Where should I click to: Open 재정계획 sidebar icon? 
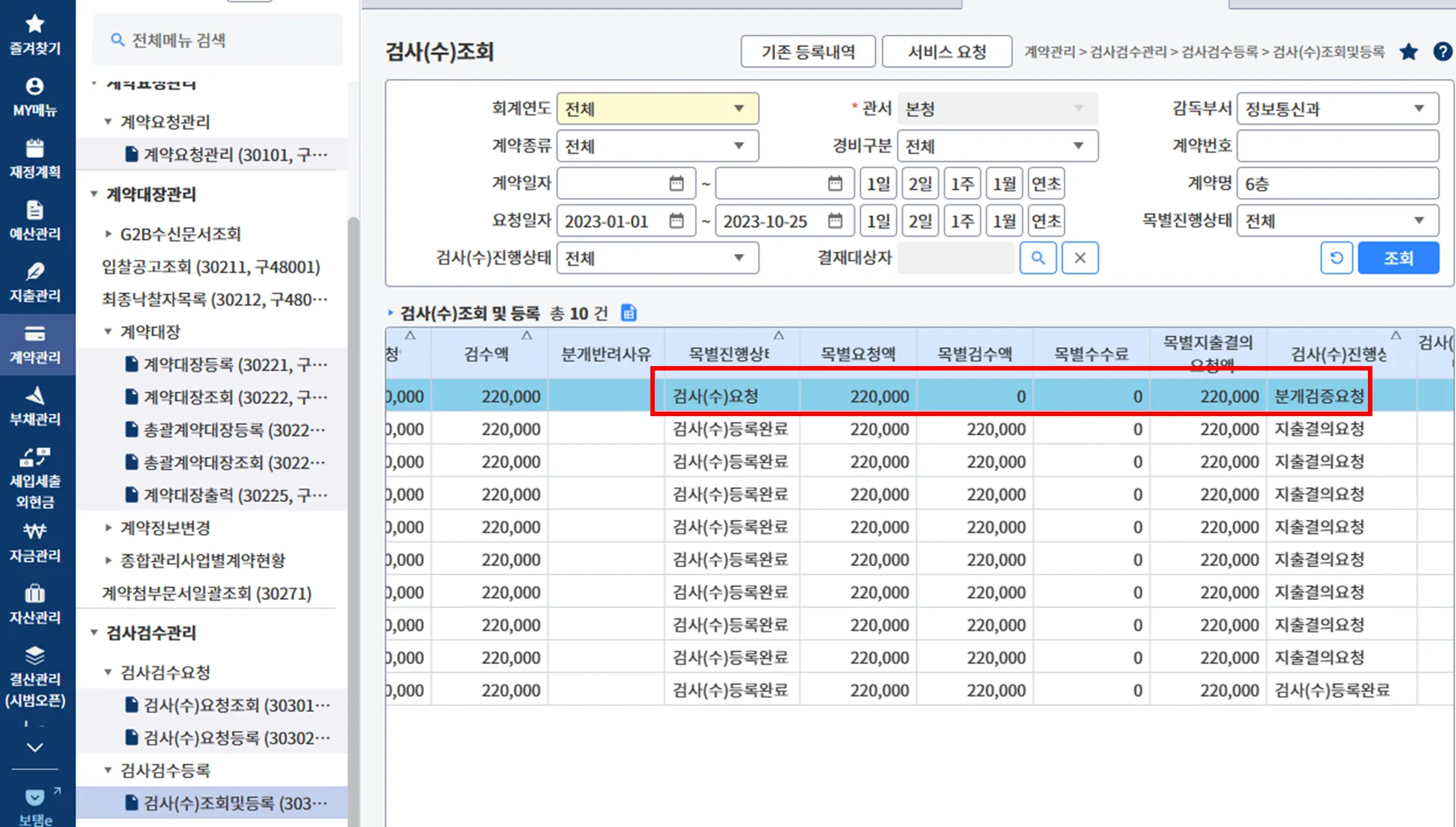[x=34, y=158]
